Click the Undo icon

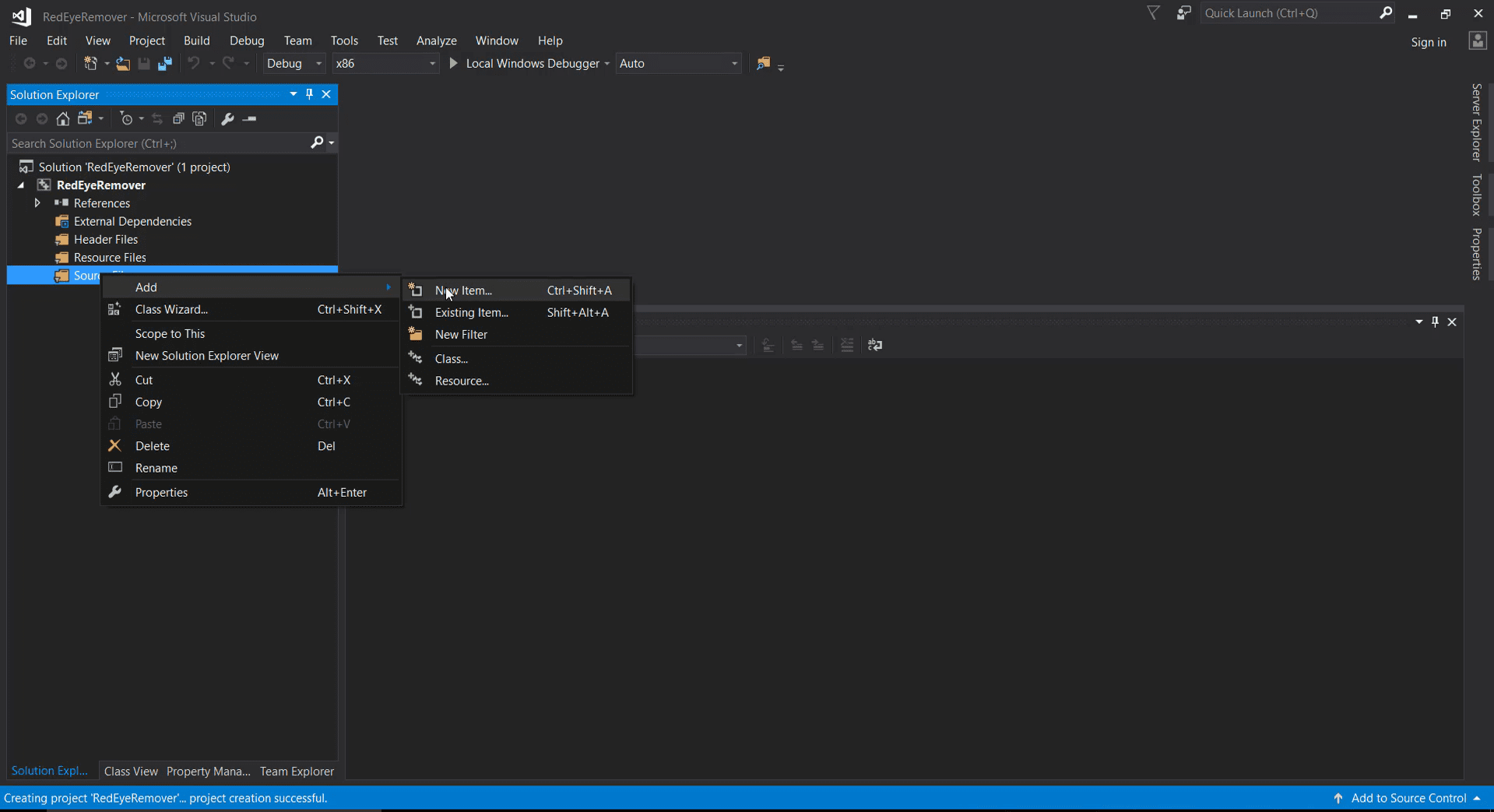pyautogui.click(x=194, y=64)
